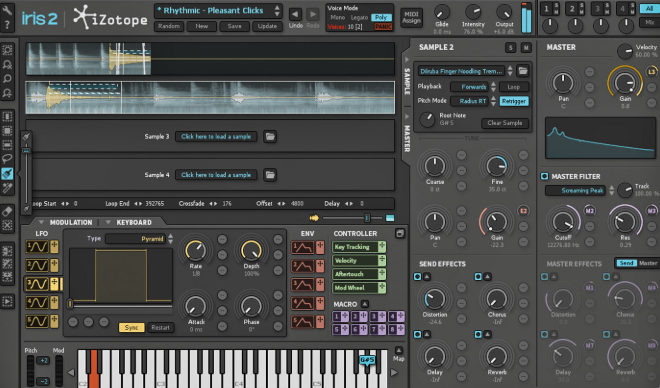Toggle Loop playback for Sample 2
This screenshot has height=388, width=660.
tap(514, 87)
